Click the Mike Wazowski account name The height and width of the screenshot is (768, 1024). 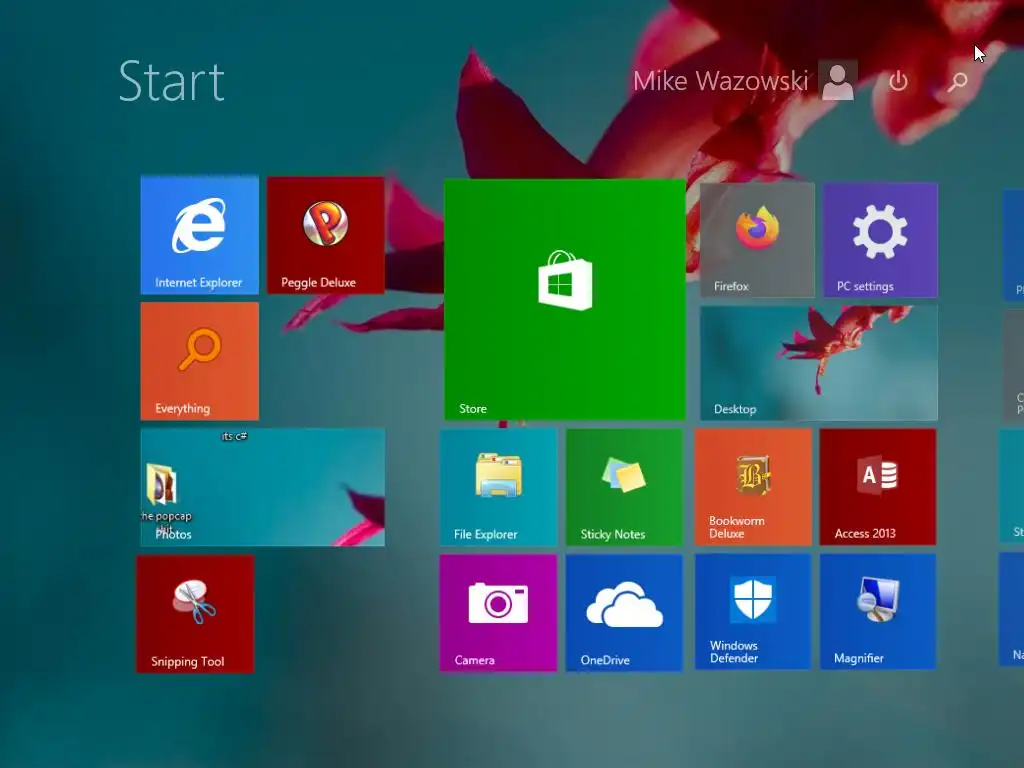click(x=720, y=81)
